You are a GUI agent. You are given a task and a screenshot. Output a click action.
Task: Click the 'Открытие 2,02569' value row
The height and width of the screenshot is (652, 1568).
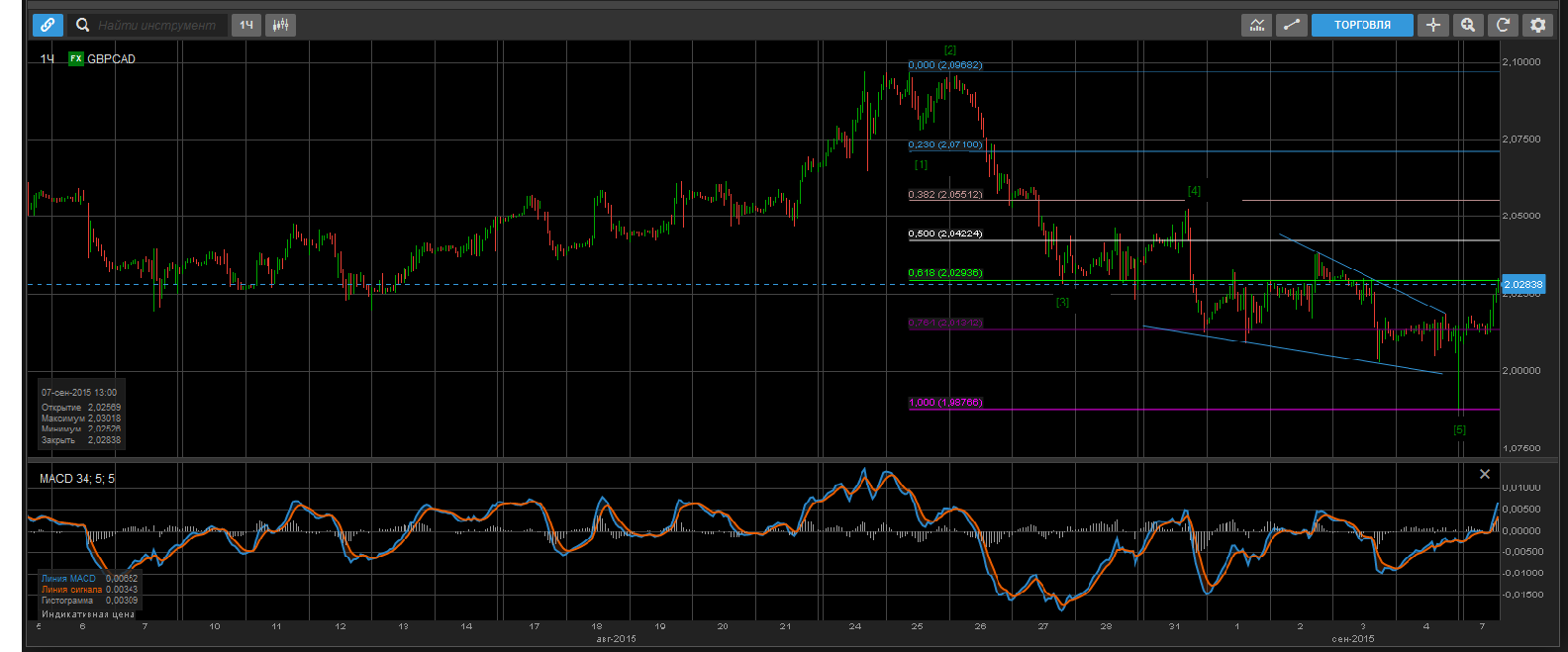coord(81,408)
